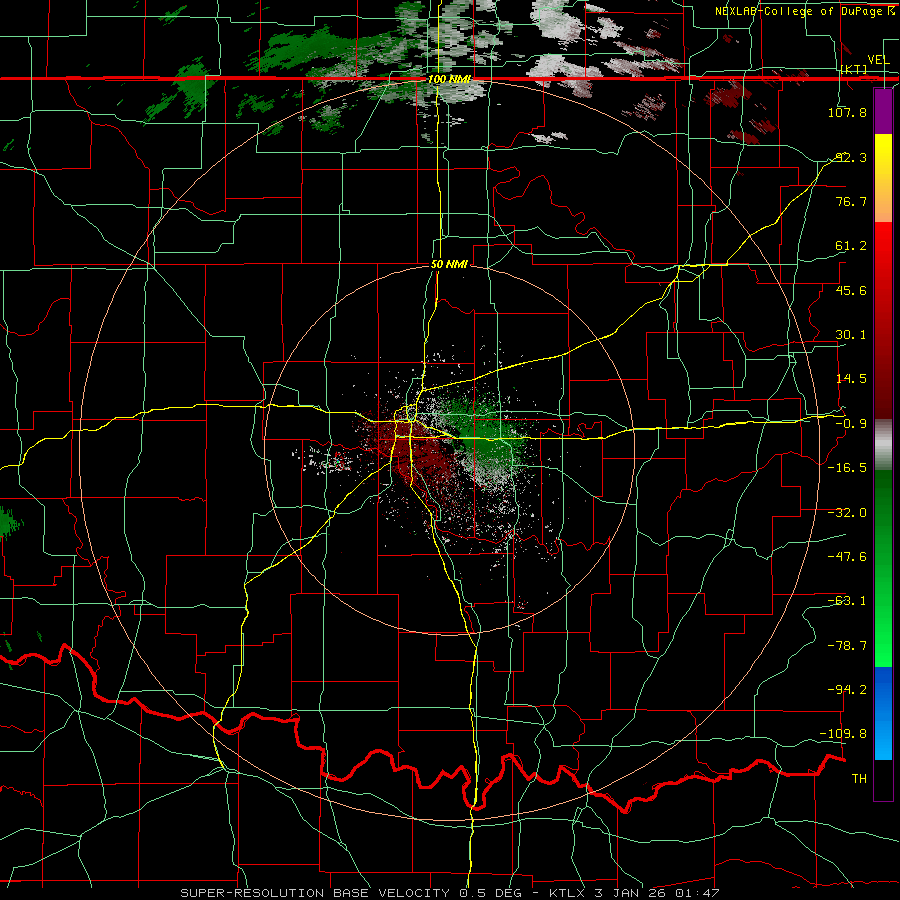Click the 92.3 velocity scale value
This screenshot has height=900, width=900.
point(851,157)
